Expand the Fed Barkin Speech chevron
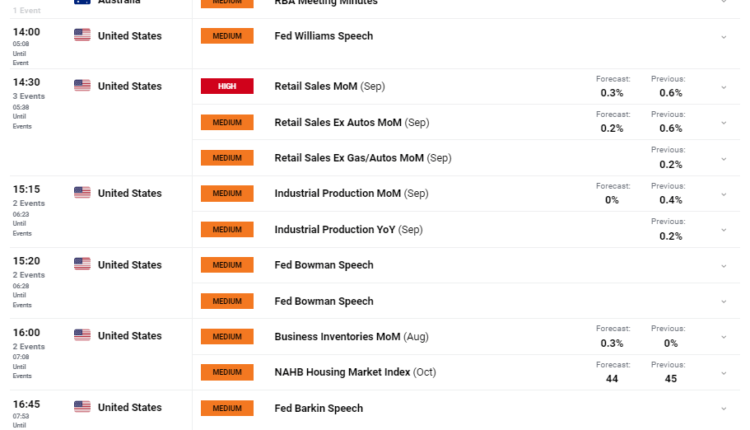This screenshot has height=430, width=750. tap(723, 408)
